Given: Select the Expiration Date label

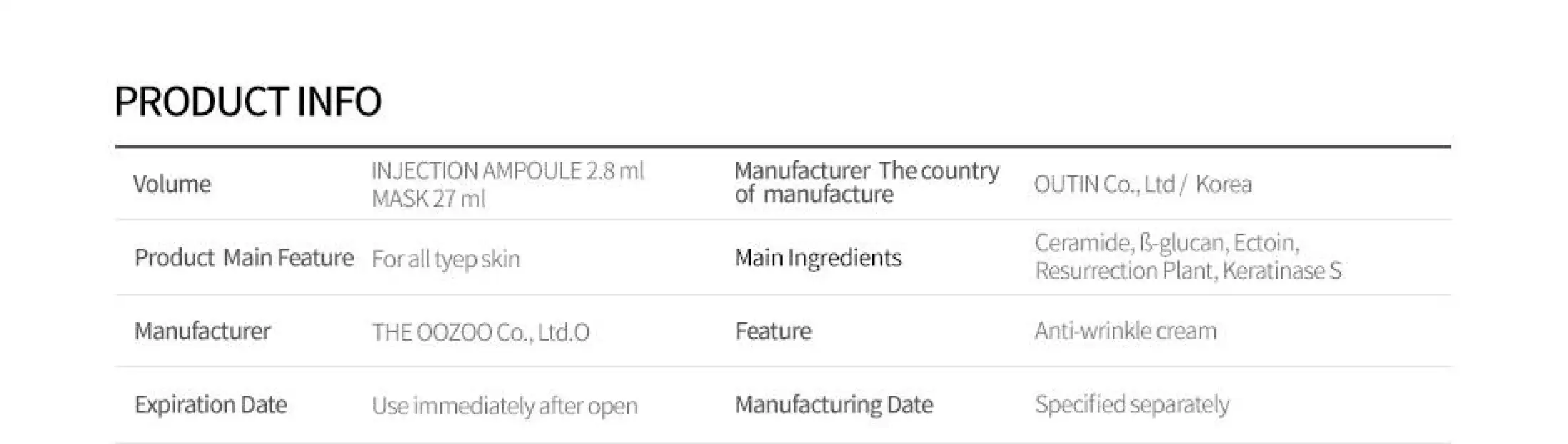Looking at the screenshot, I should 210,404.
